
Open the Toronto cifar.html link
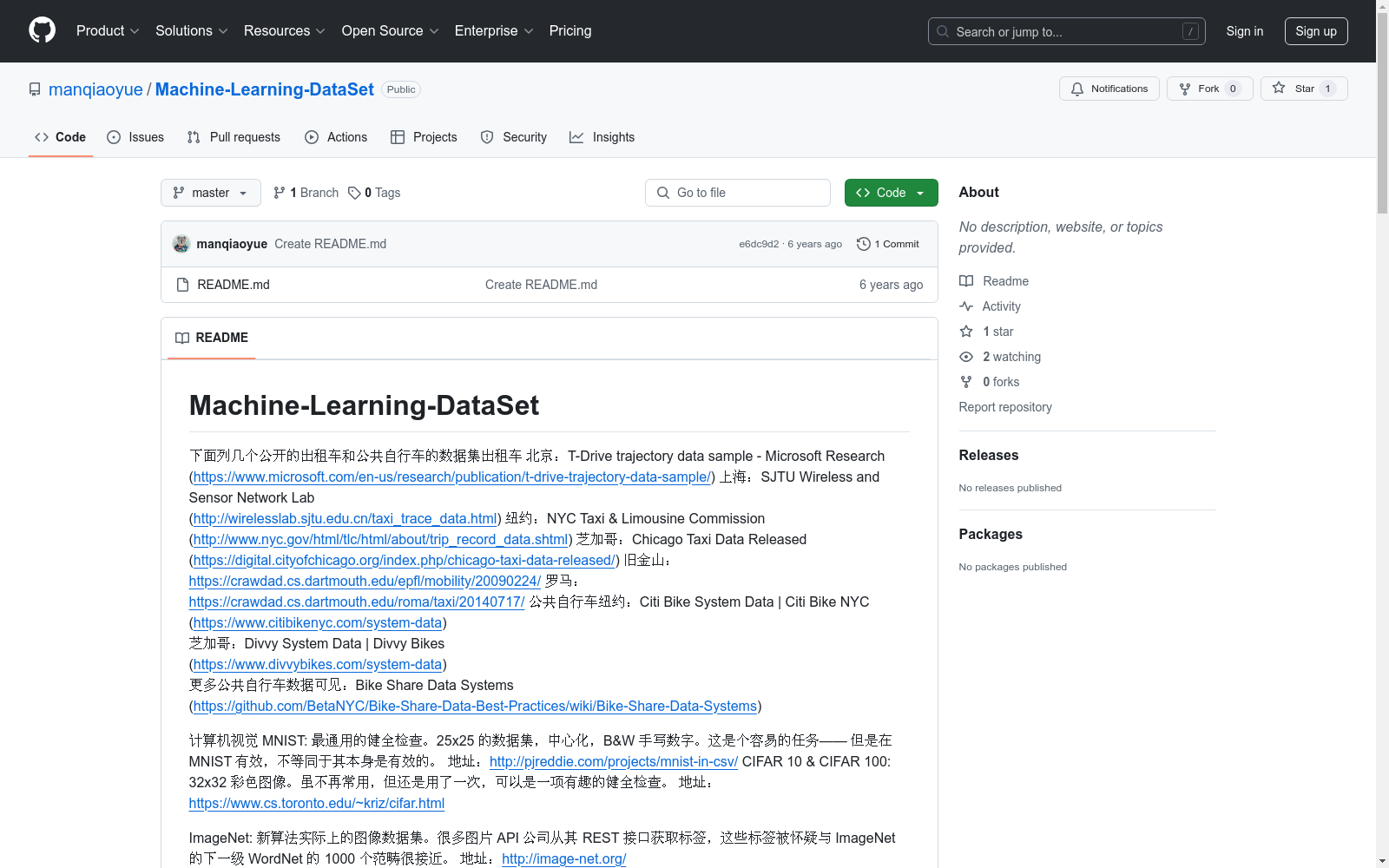point(317,803)
